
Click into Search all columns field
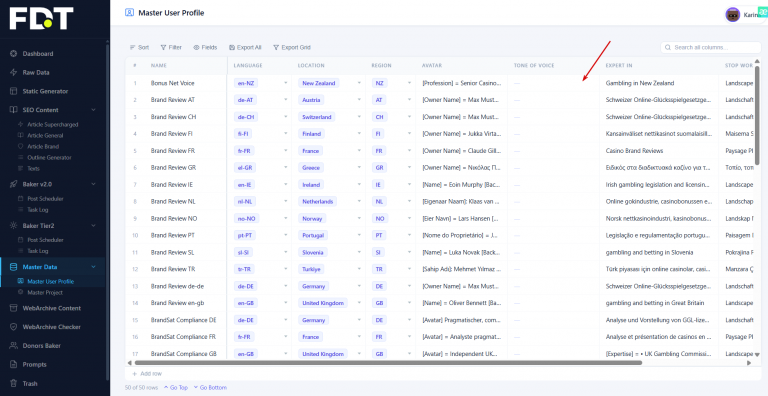tap(710, 48)
